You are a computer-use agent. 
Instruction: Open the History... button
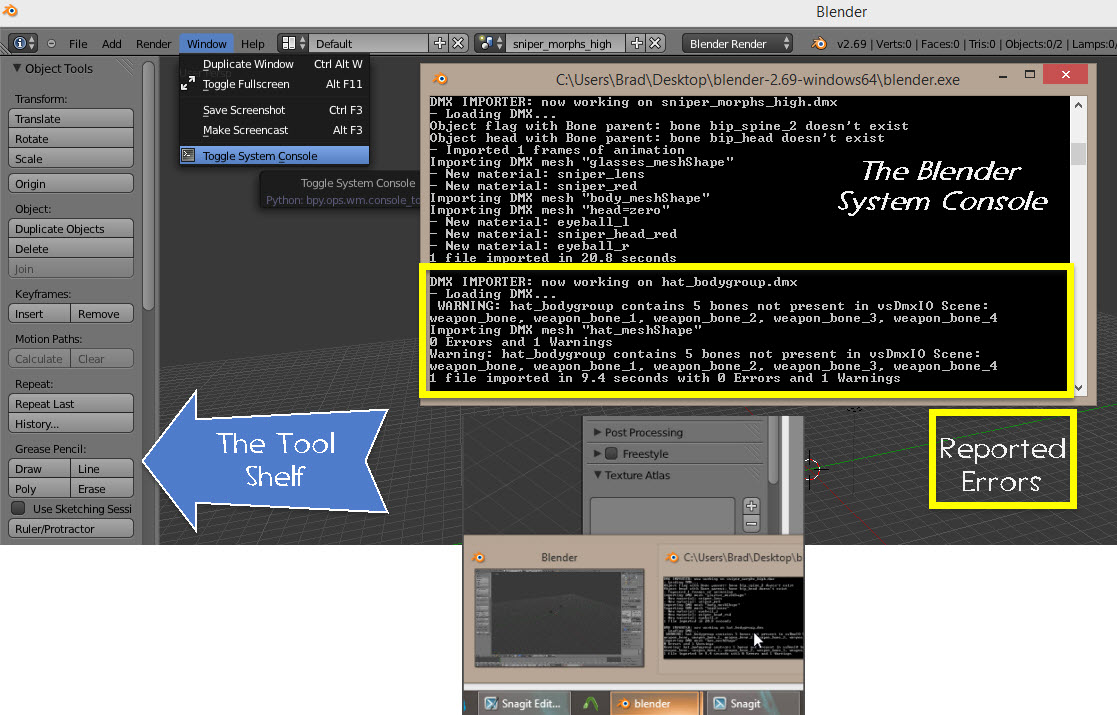[71, 424]
